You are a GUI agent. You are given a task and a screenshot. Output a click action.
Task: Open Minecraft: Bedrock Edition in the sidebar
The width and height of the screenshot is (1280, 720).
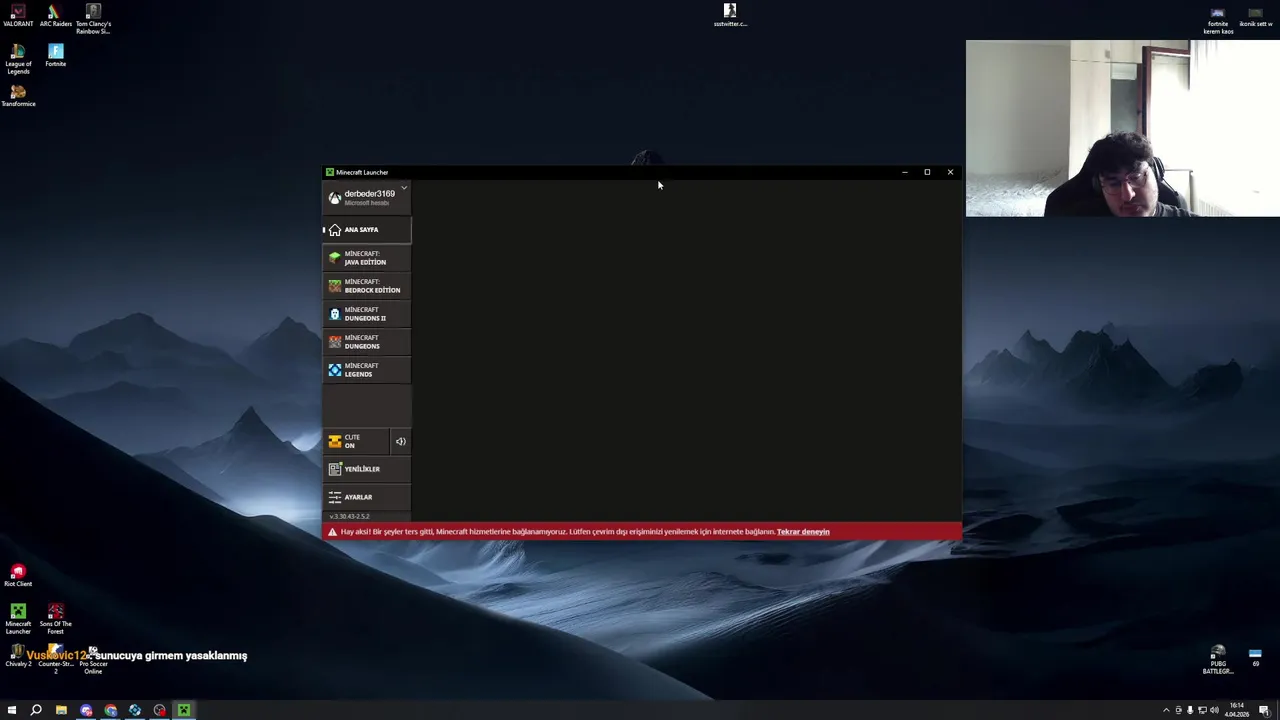point(367,286)
